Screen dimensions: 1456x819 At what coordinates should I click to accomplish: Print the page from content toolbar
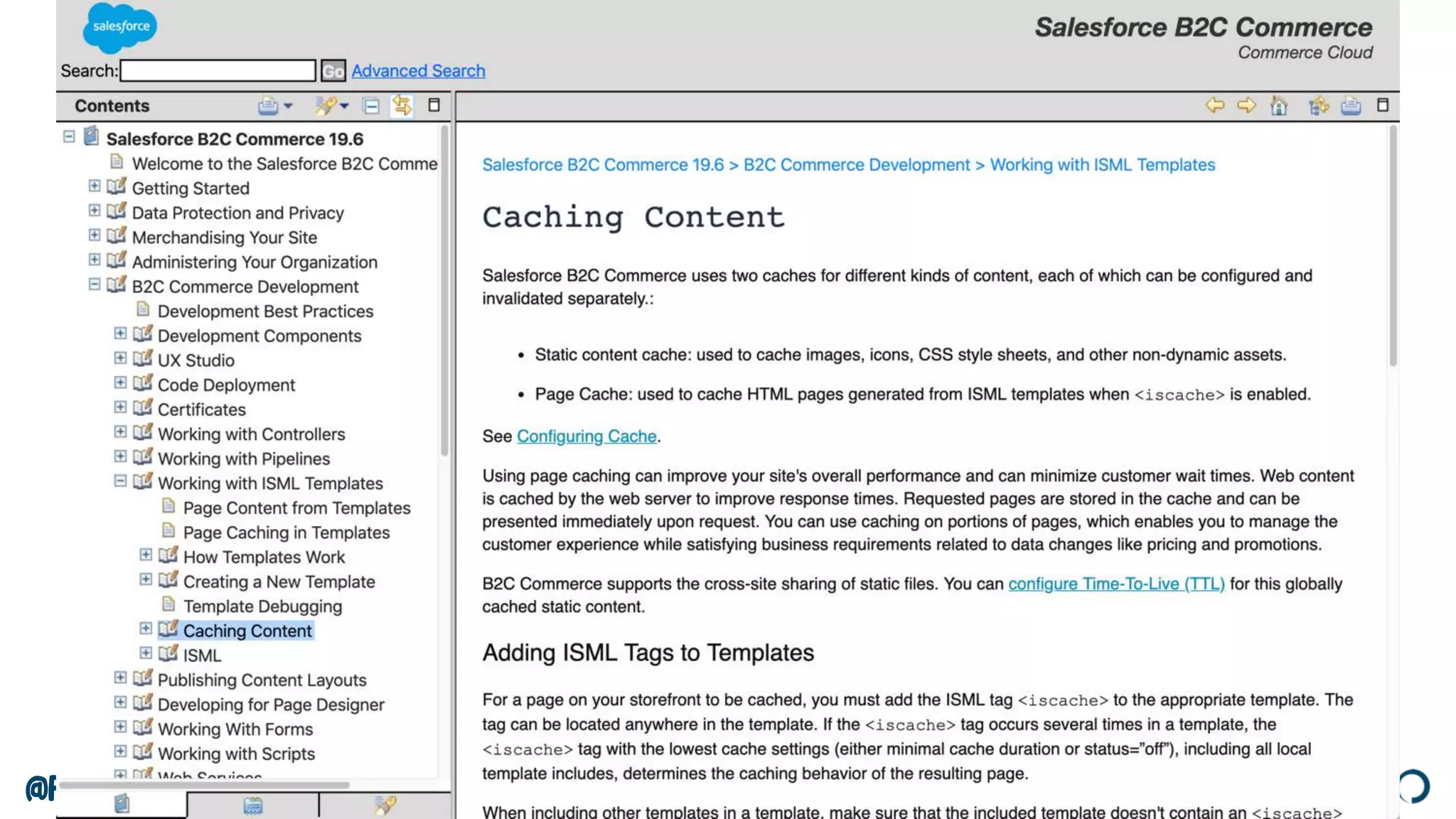pos(1350,106)
